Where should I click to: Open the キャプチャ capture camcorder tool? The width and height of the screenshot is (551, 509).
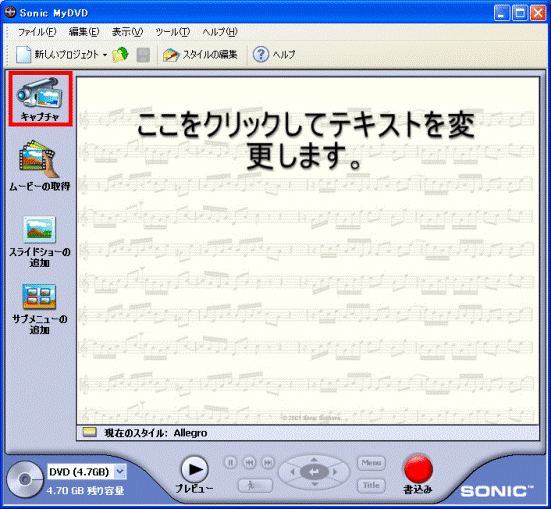pos(40,99)
